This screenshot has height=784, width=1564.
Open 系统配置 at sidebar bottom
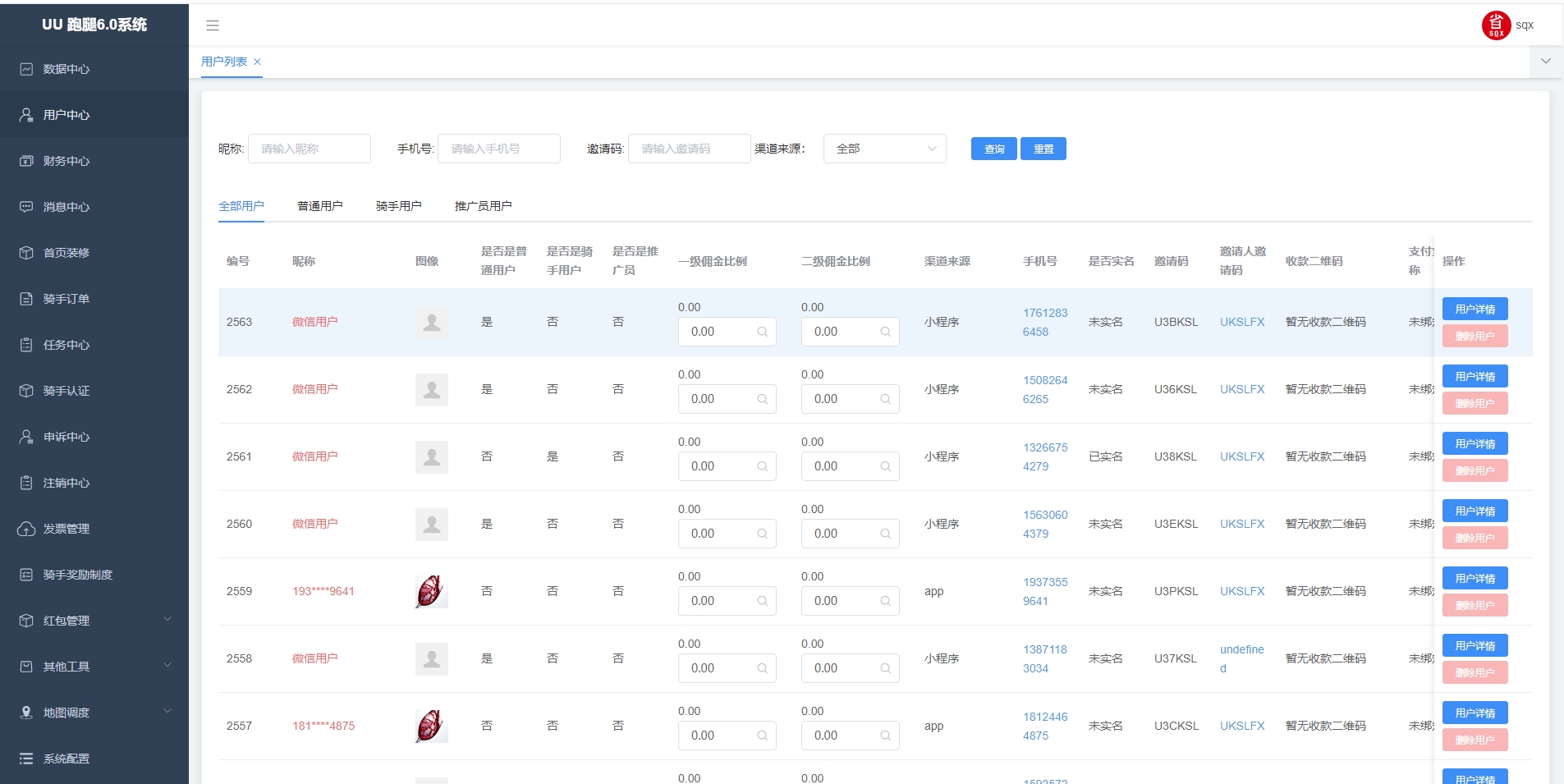(x=66, y=758)
